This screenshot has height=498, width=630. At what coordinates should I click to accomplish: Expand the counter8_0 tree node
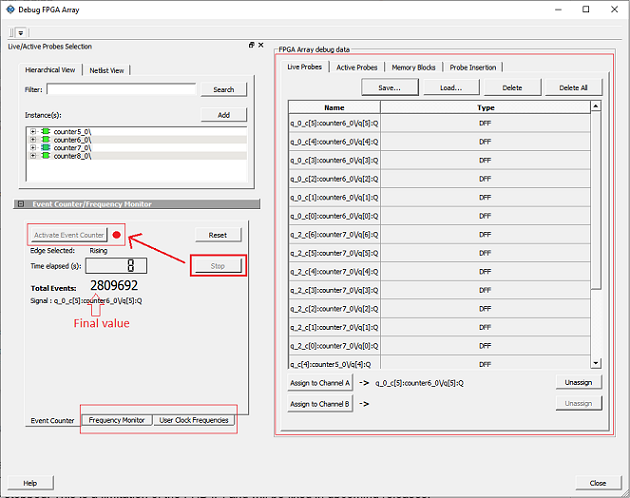click(x=33, y=156)
